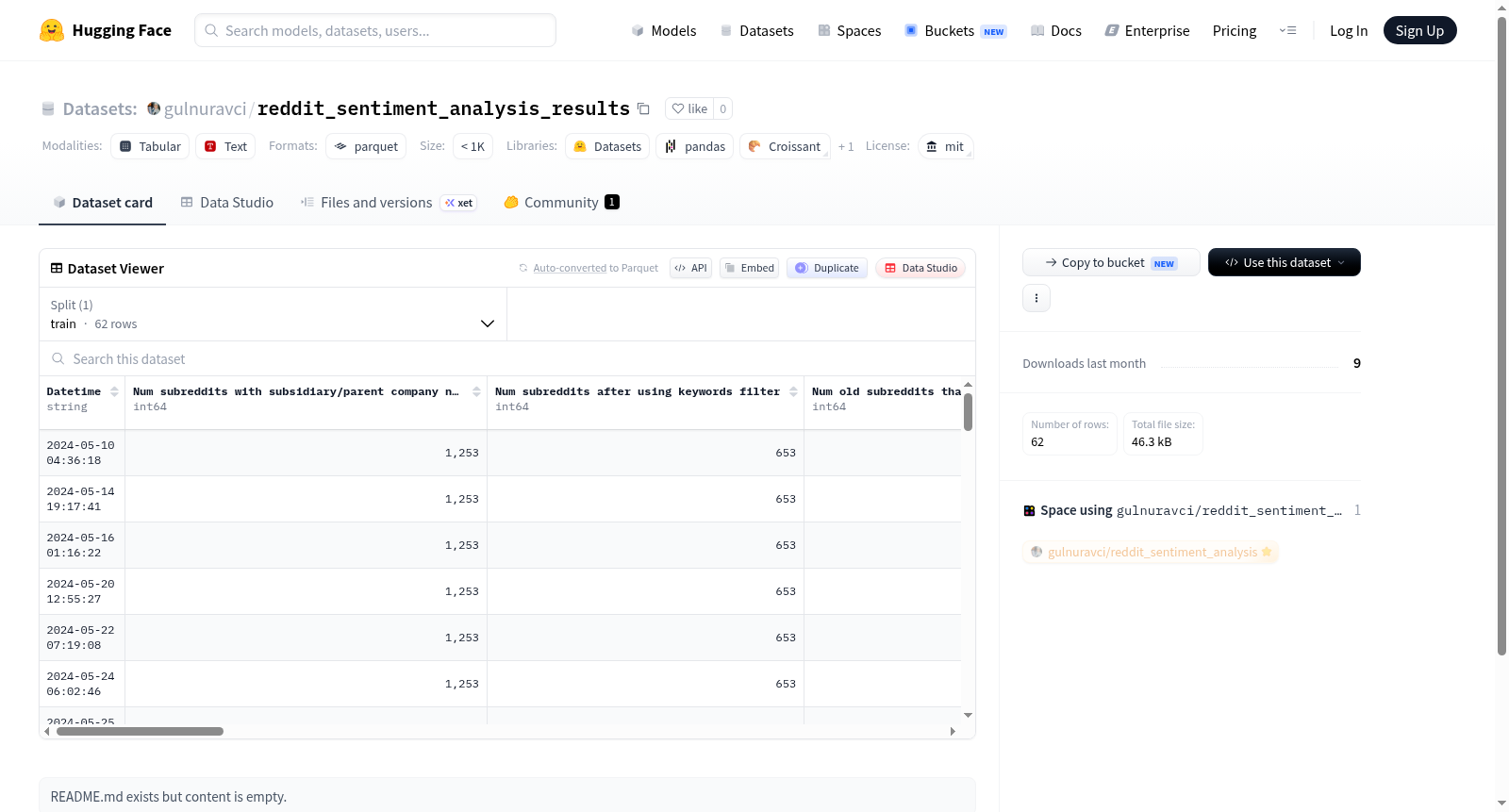1509x812 pixels.
Task: Click the Datasets: breadcrumb label
Action: tap(100, 108)
